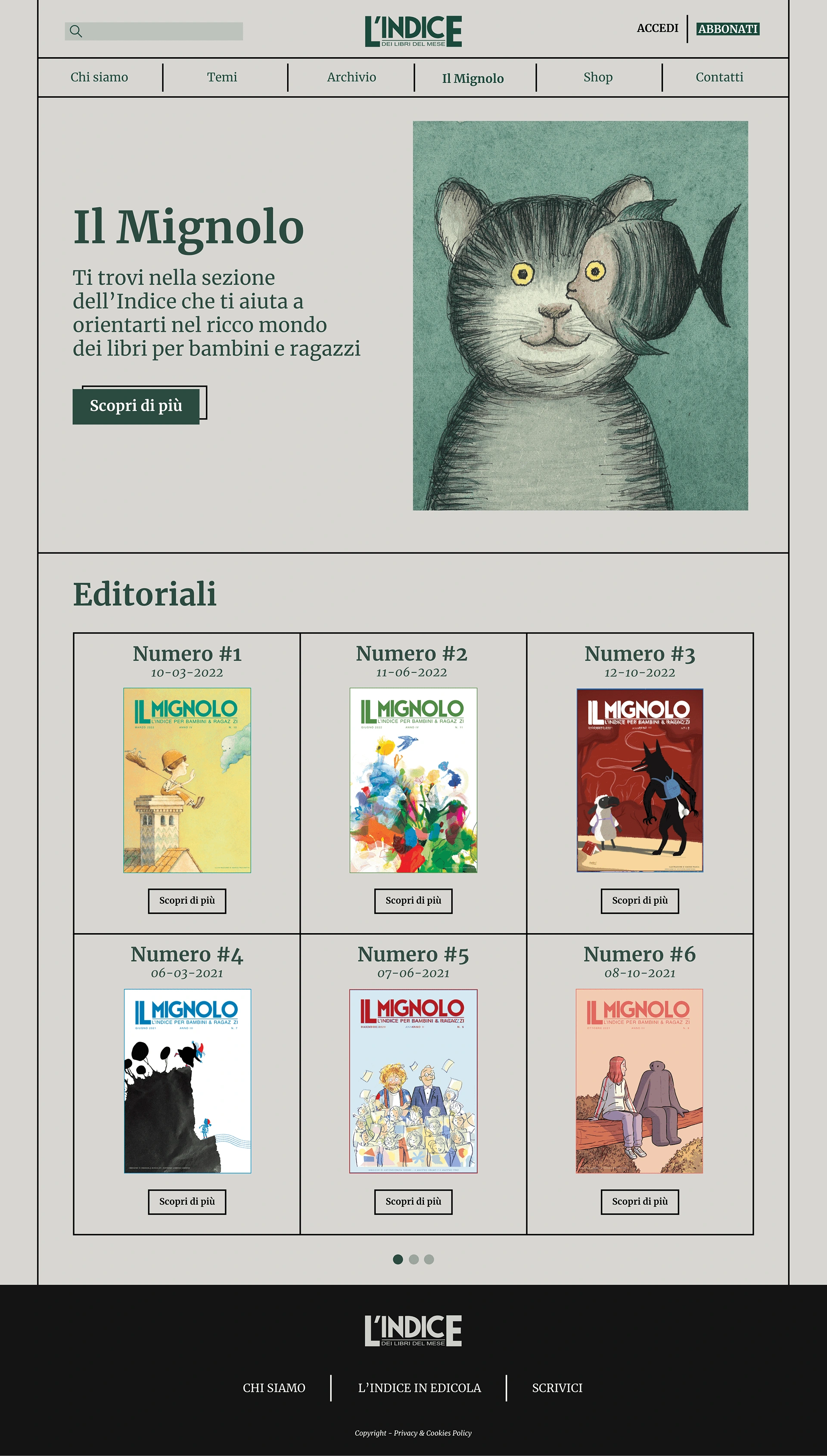Click the search magnifier icon
This screenshot has height=1456, width=827.
[75, 31]
